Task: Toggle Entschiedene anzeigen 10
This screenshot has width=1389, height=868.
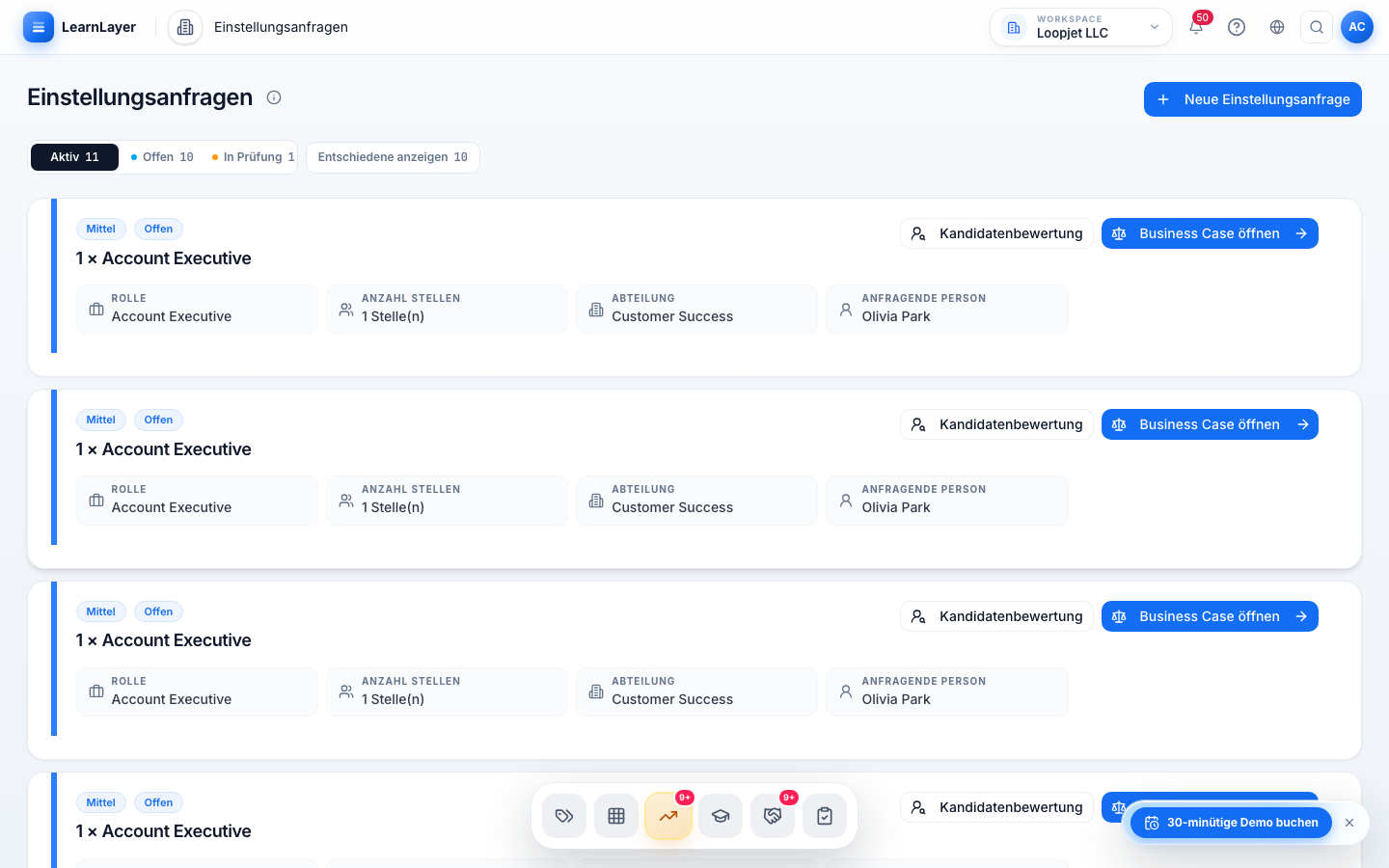Action: tap(393, 157)
